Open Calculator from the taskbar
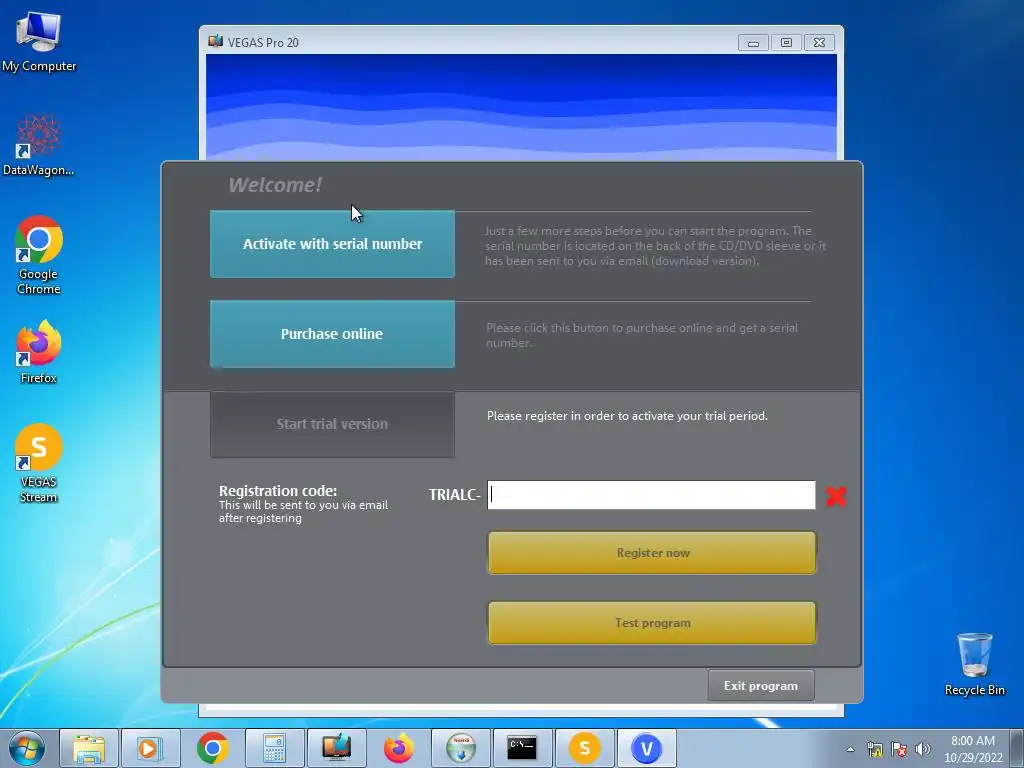The image size is (1024, 768). click(274, 748)
